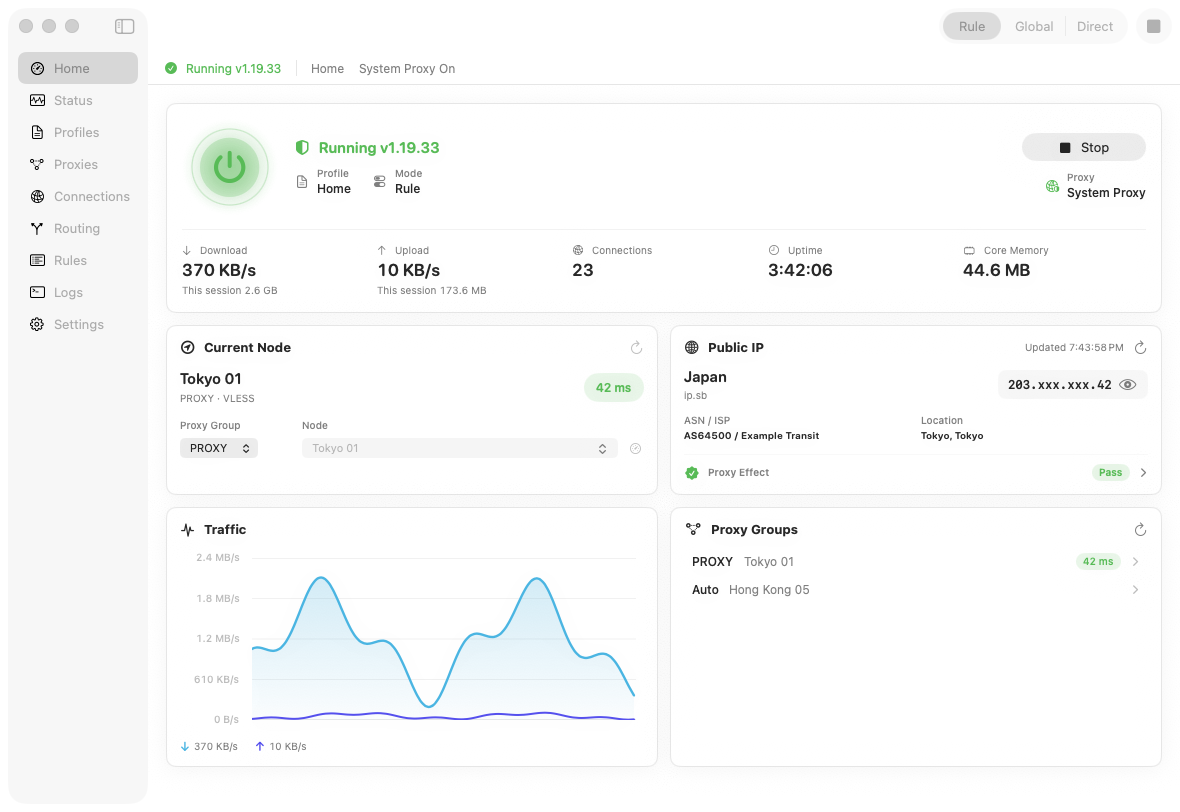Click the green running status icon in header

point(171,68)
